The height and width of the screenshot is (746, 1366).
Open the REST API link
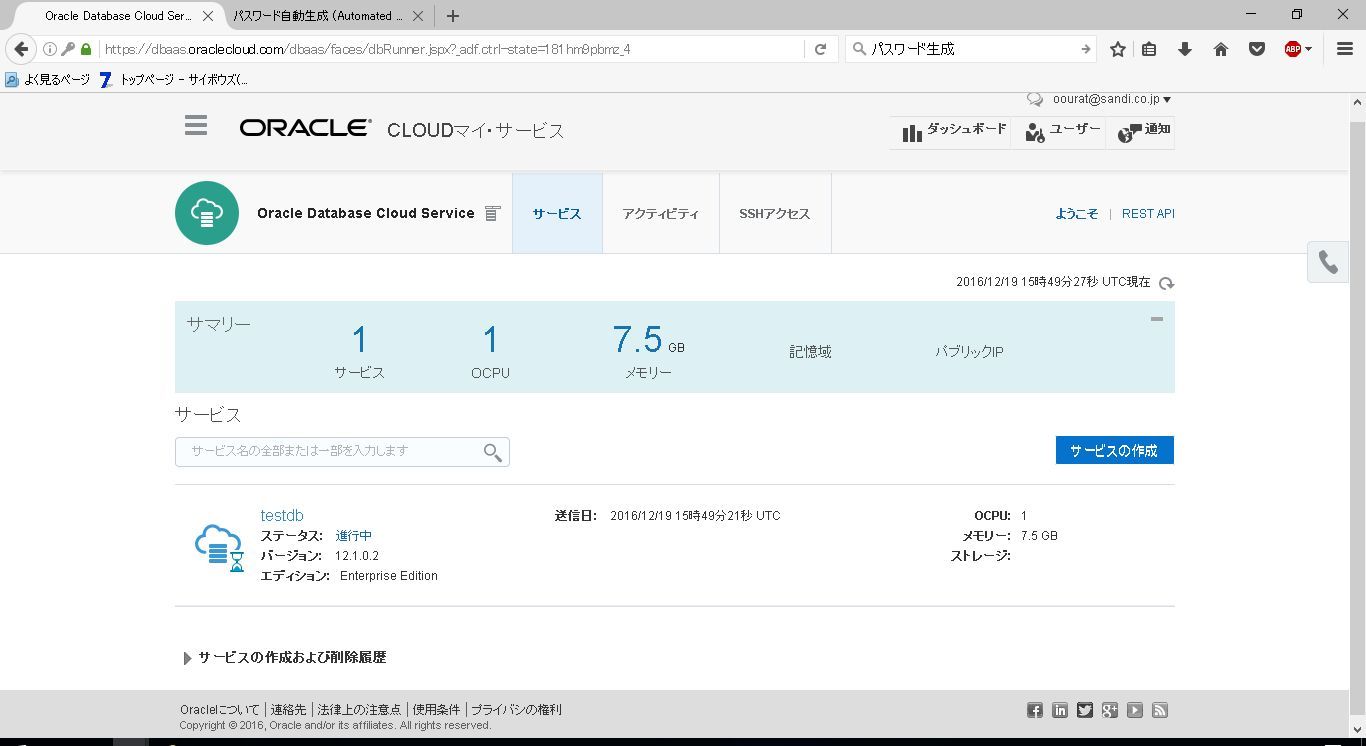[1148, 214]
